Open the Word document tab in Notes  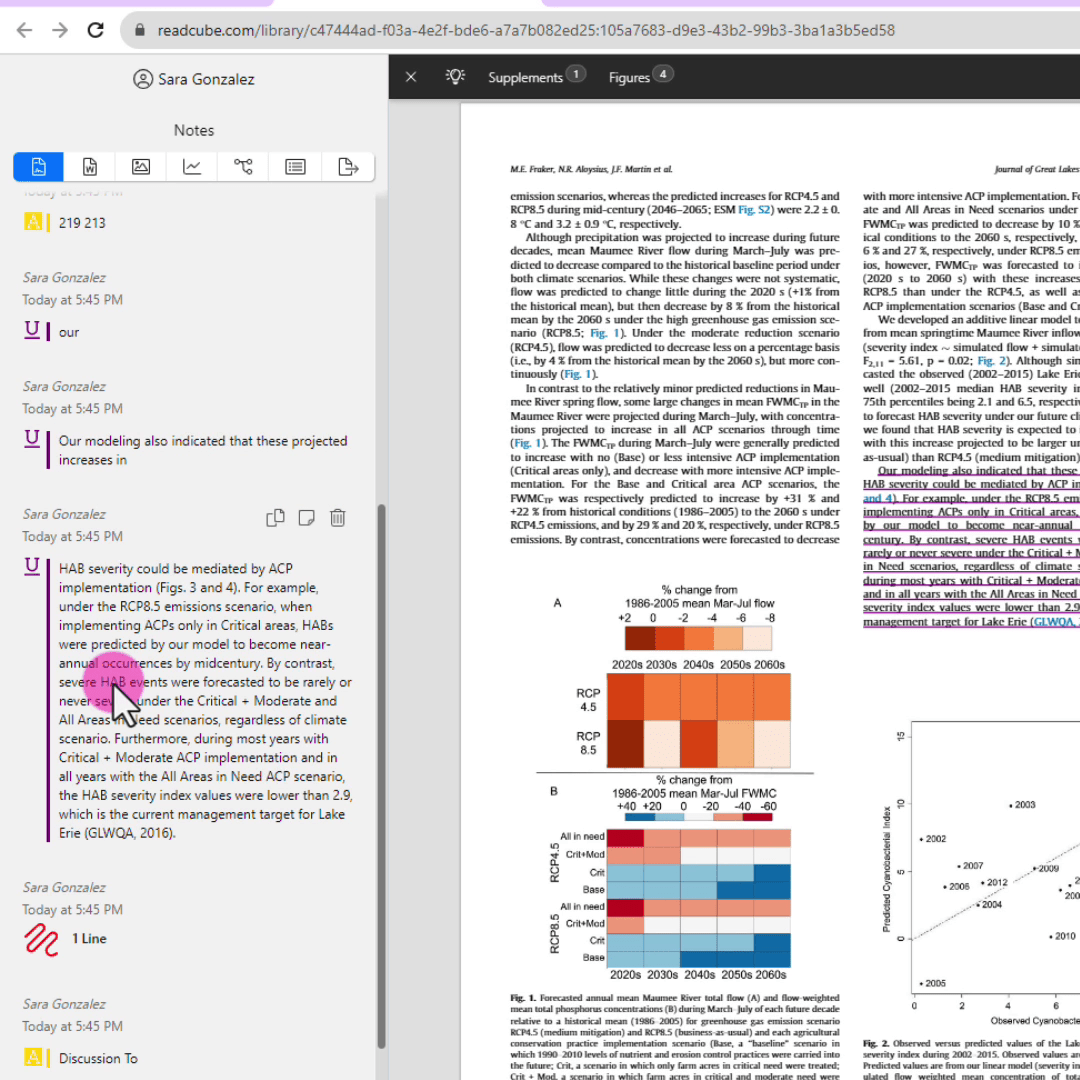pos(90,167)
